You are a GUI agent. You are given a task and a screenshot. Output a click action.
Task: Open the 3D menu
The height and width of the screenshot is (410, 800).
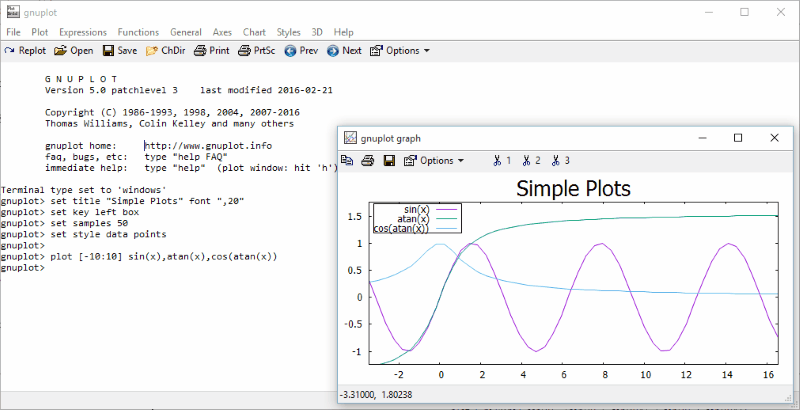coord(317,32)
